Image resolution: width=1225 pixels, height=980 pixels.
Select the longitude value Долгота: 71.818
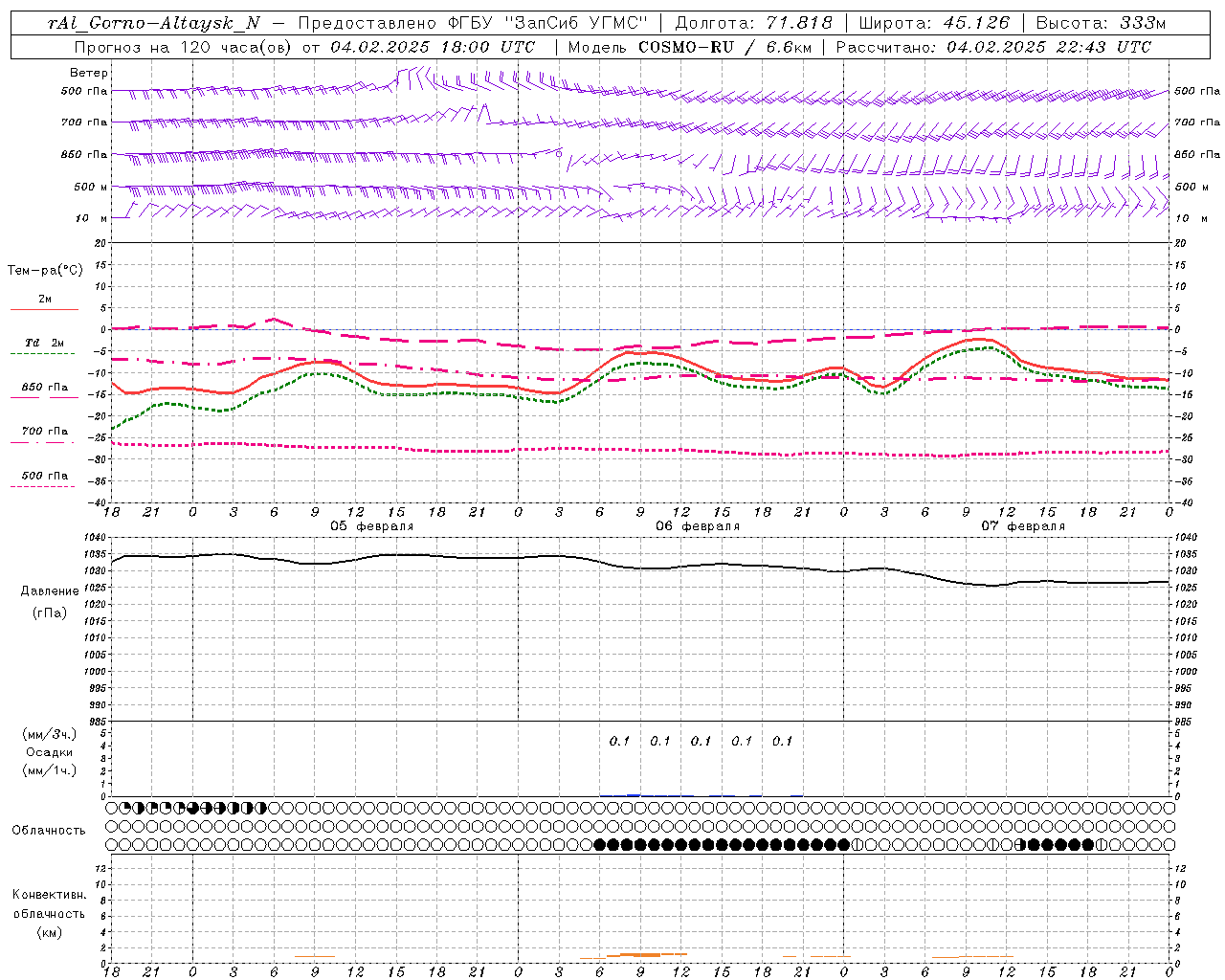[x=754, y=24]
